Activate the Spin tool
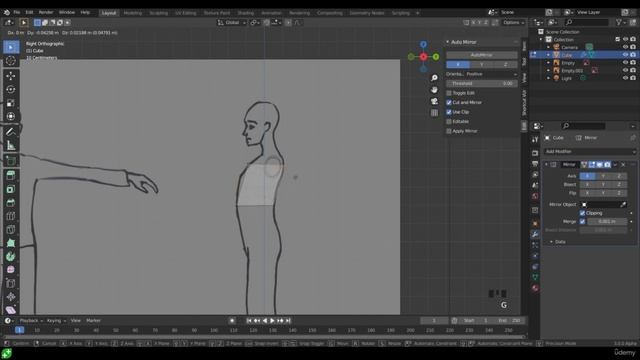The height and width of the screenshot is (360, 640). [11, 256]
